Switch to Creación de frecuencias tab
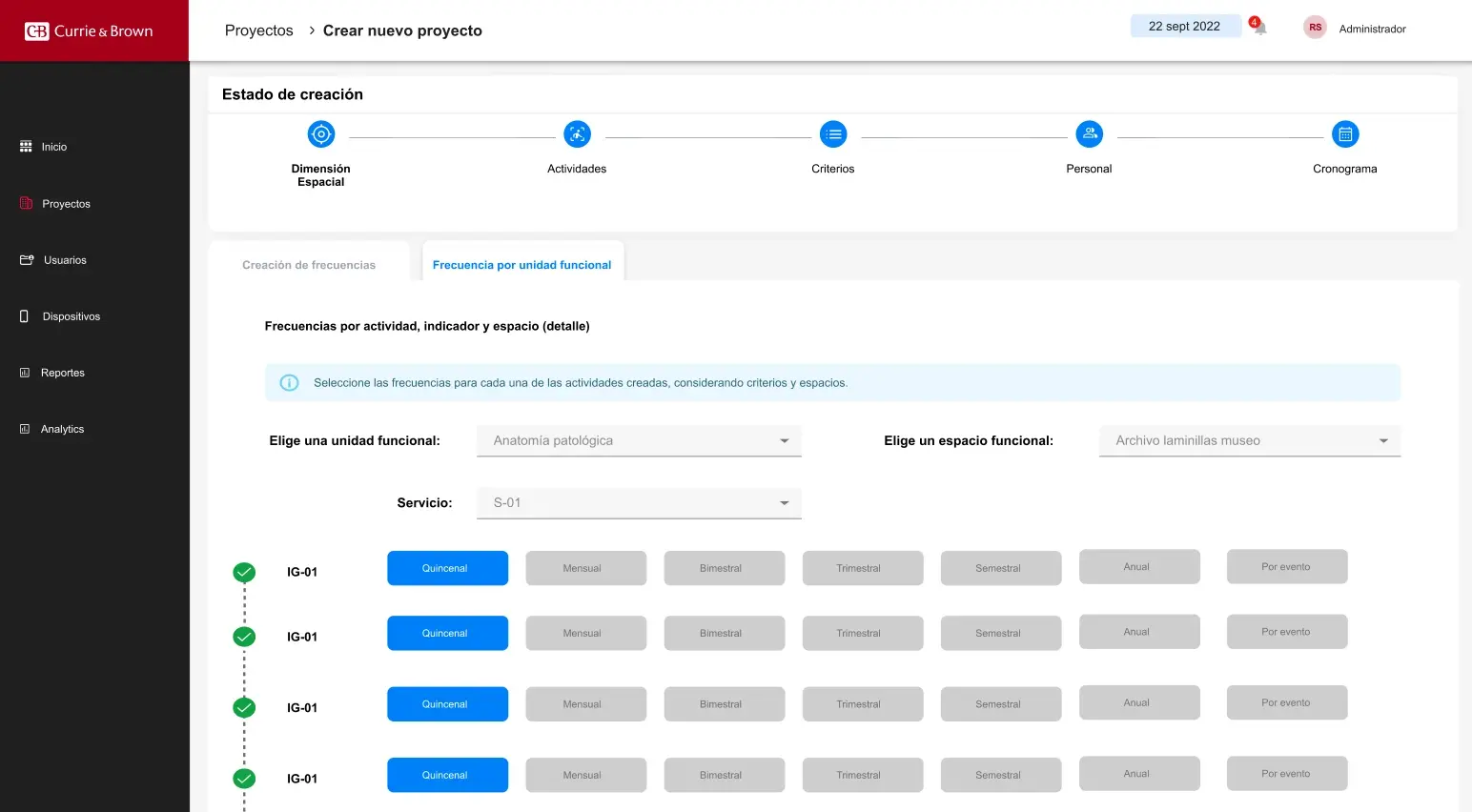The height and width of the screenshot is (812, 1472). click(309, 264)
